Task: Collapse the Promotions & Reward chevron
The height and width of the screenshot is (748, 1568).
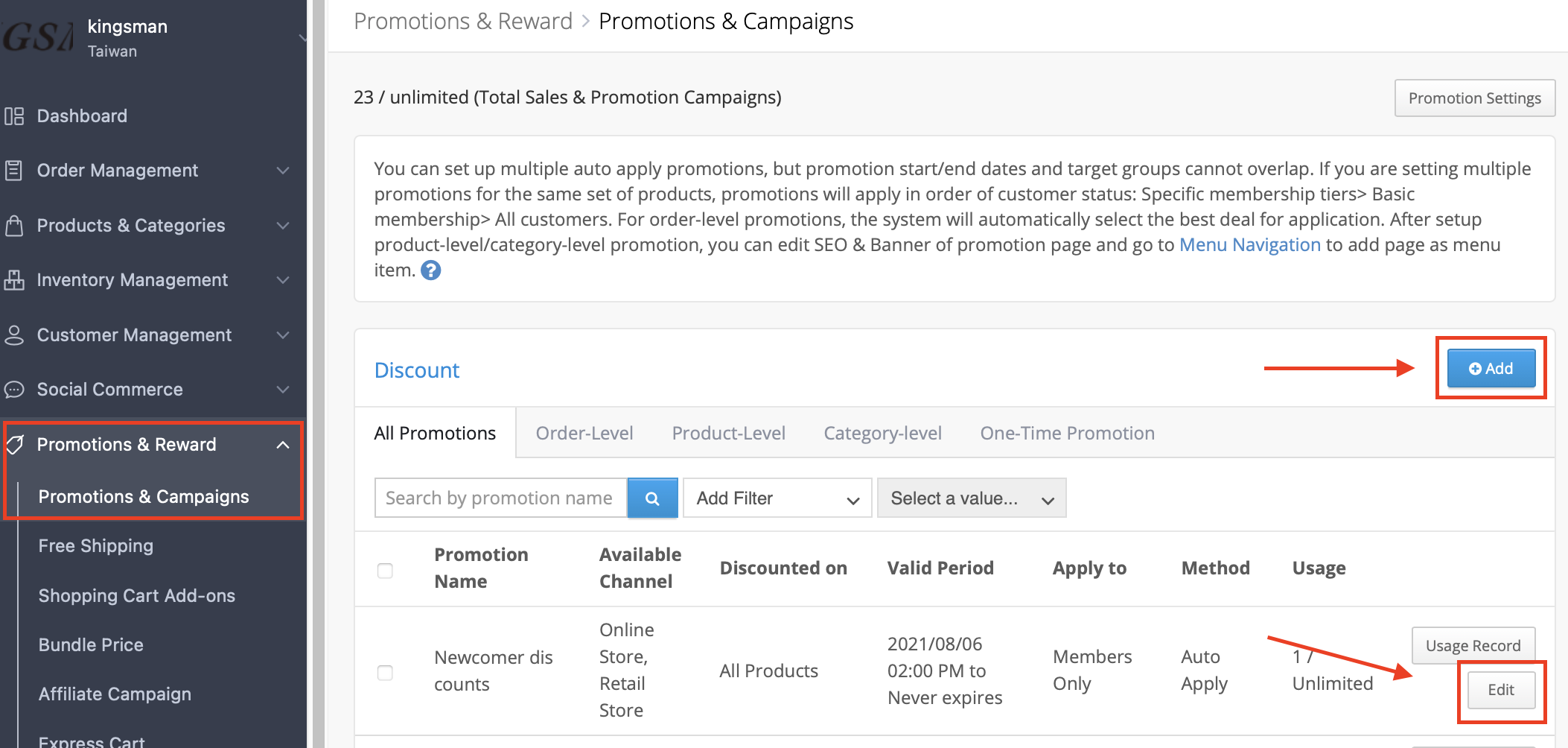Action: pyautogui.click(x=283, y=445)
